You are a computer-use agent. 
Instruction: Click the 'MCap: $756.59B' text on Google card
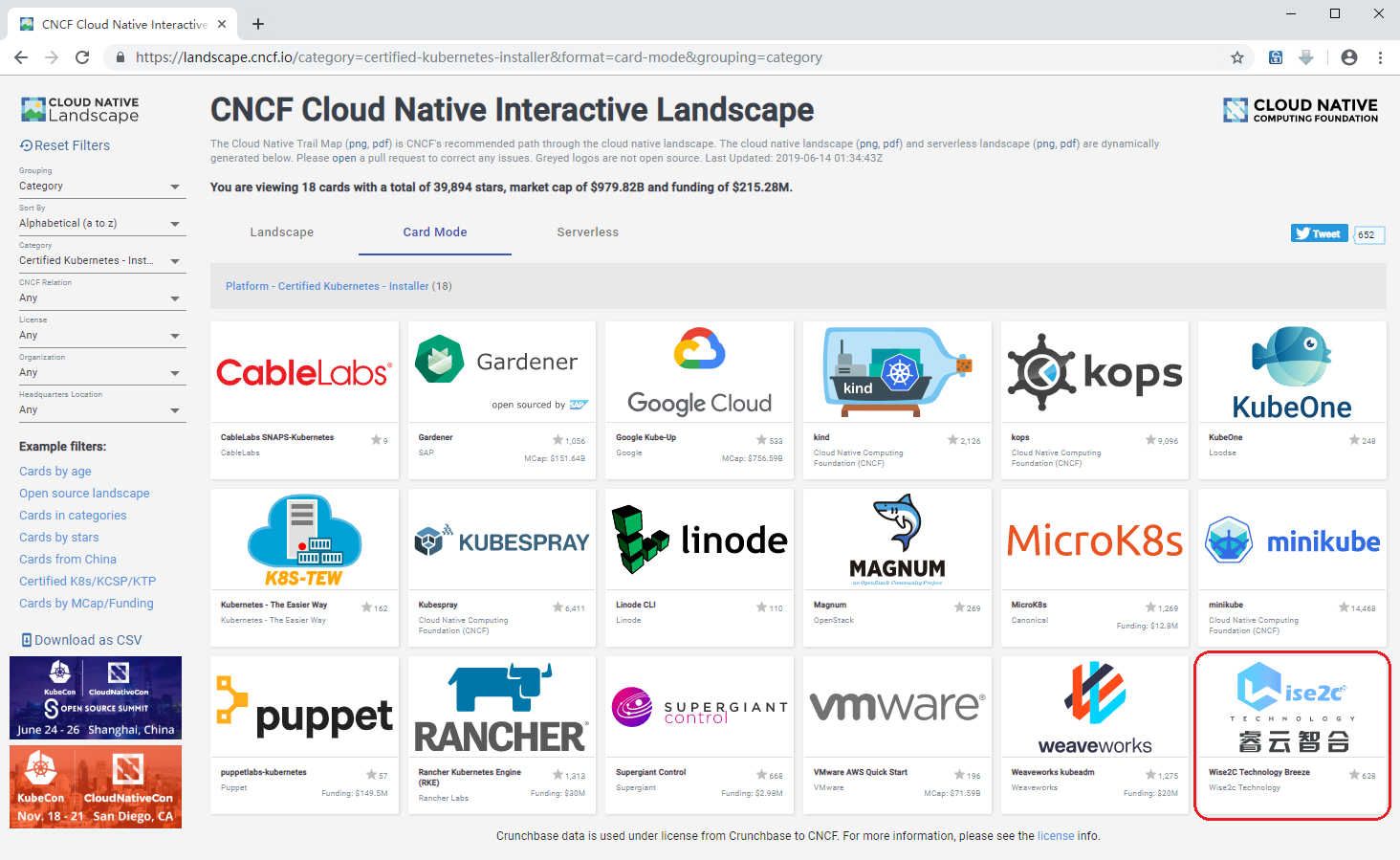pyautogui.click(x=752, y=458)
